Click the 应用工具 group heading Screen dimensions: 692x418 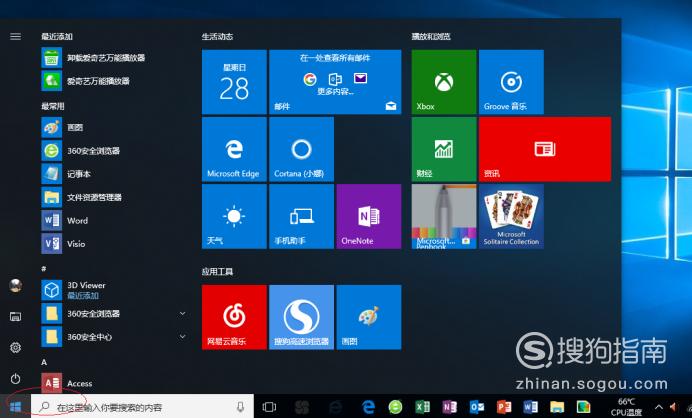pyautogui.click(x=217, y=271)
